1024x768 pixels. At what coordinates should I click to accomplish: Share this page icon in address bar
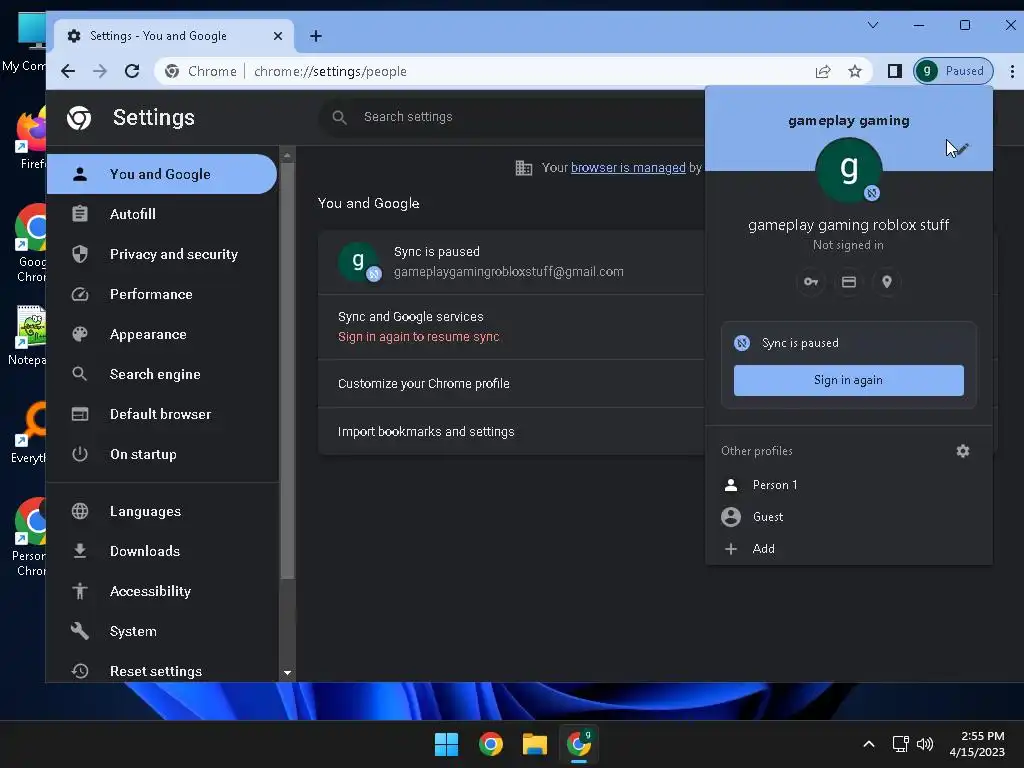tap(823, 71)
